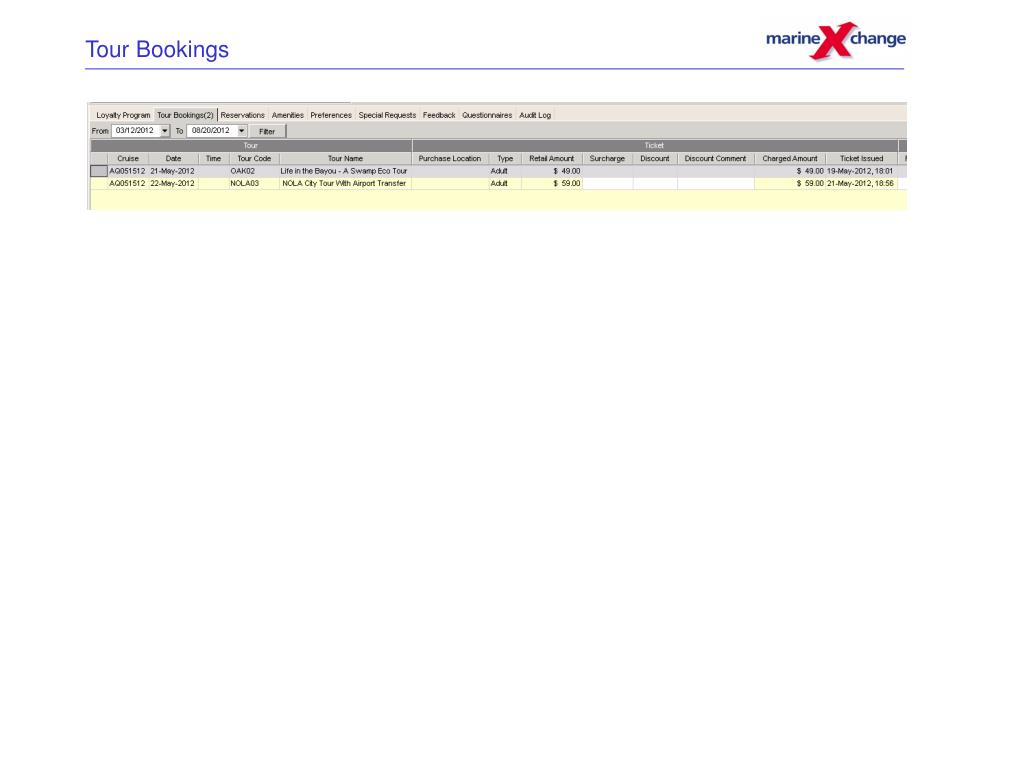Click the Purchase Location column header

pyautogui.click(x=450, y=159)
